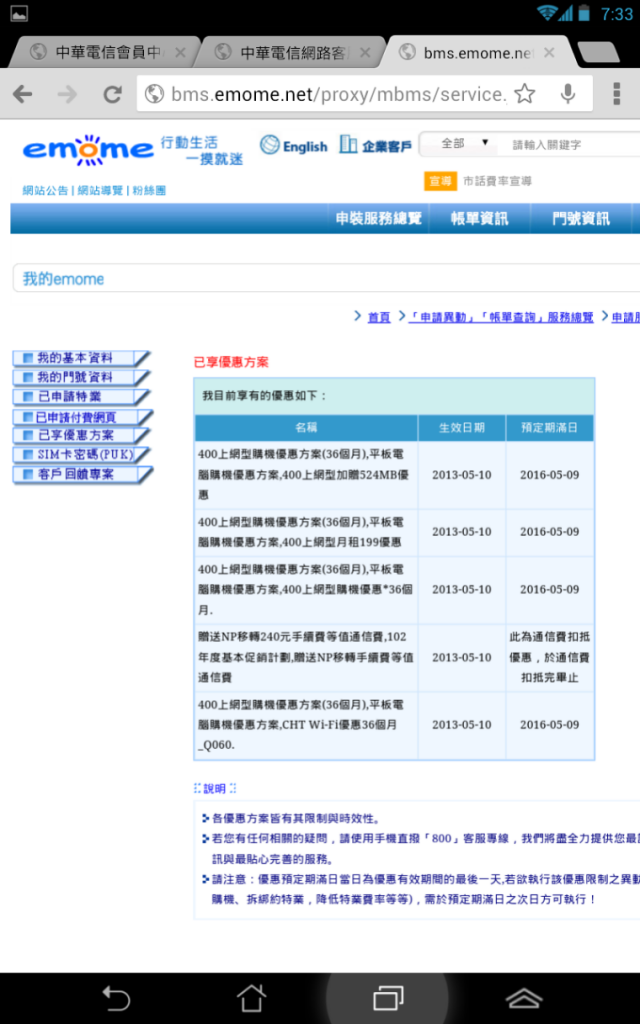The image size is (640, 1025).
Task: Close the 中華電信會員中 tab
Action: tap(180, 52)
